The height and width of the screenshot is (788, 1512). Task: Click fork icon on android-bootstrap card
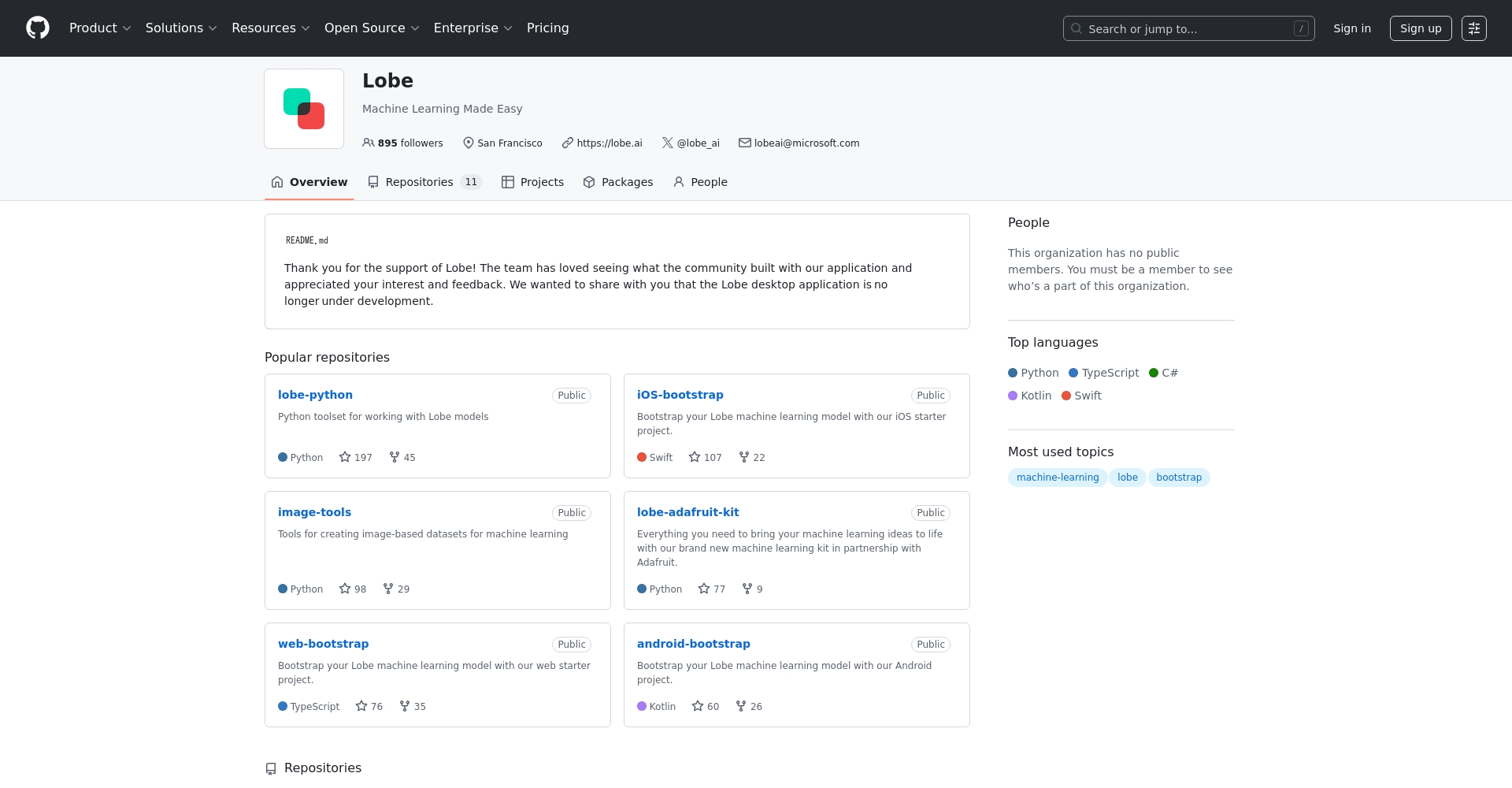[741, 706]
